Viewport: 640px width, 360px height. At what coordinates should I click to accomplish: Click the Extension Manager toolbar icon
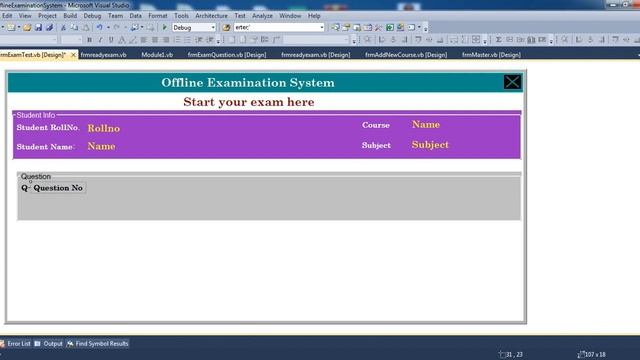[400, 27]
